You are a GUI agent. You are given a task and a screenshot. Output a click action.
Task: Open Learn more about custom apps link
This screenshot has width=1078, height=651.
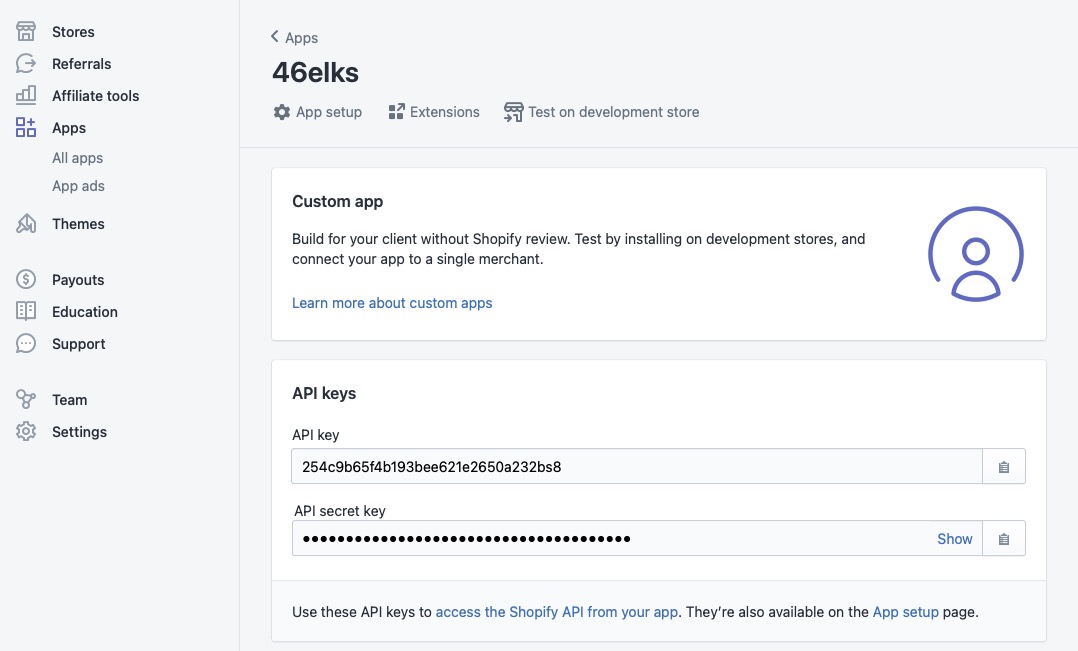coord(392,303)
